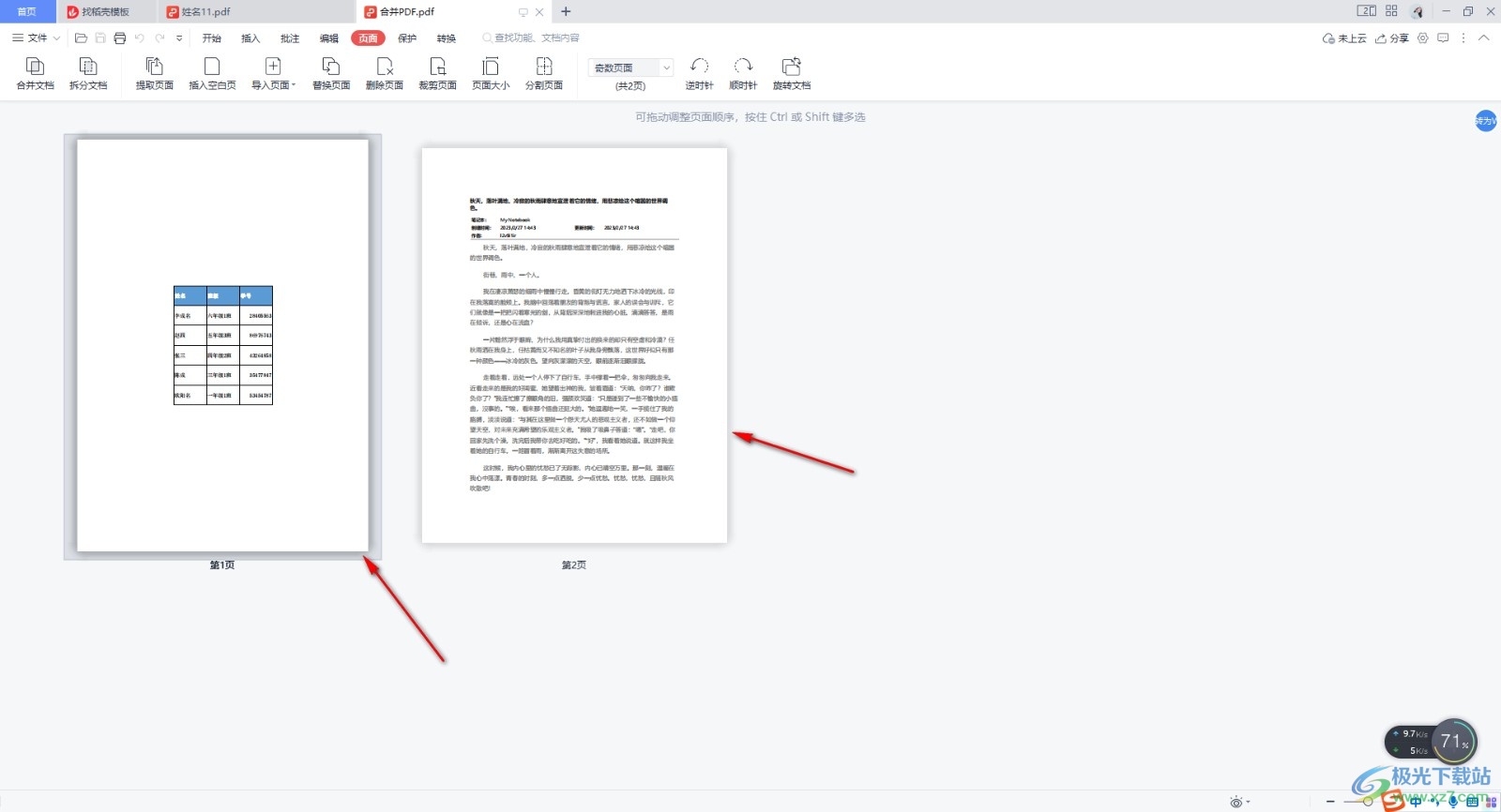Viewport: 1501px width, 812px height.
Task: Click the save icon in quick toolbar
Action: click(100, 38)
